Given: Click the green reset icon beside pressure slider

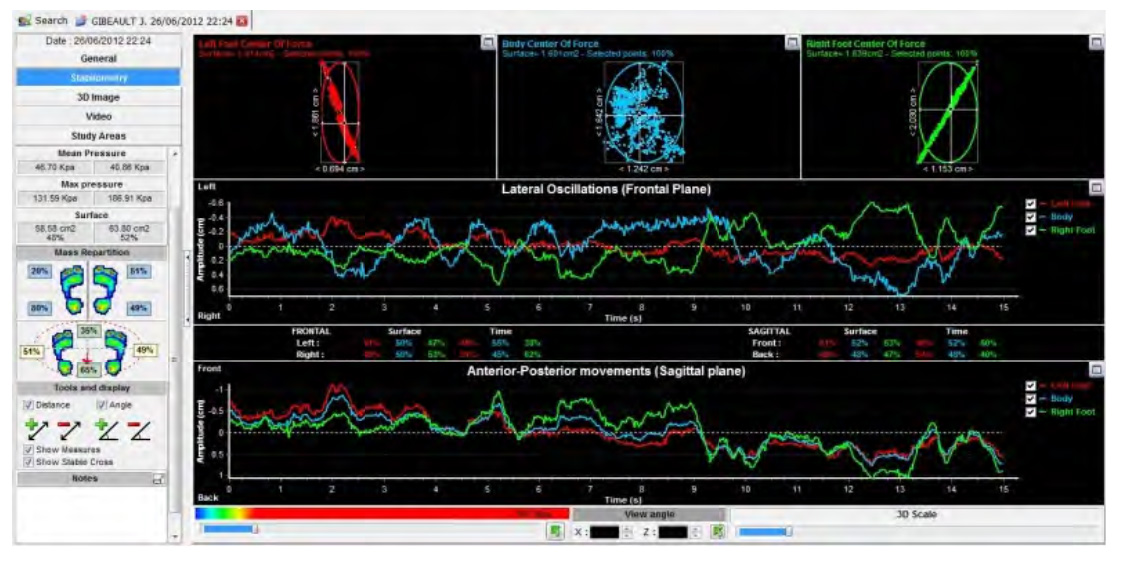Looking at the screenshot, I should pos(555,532).
